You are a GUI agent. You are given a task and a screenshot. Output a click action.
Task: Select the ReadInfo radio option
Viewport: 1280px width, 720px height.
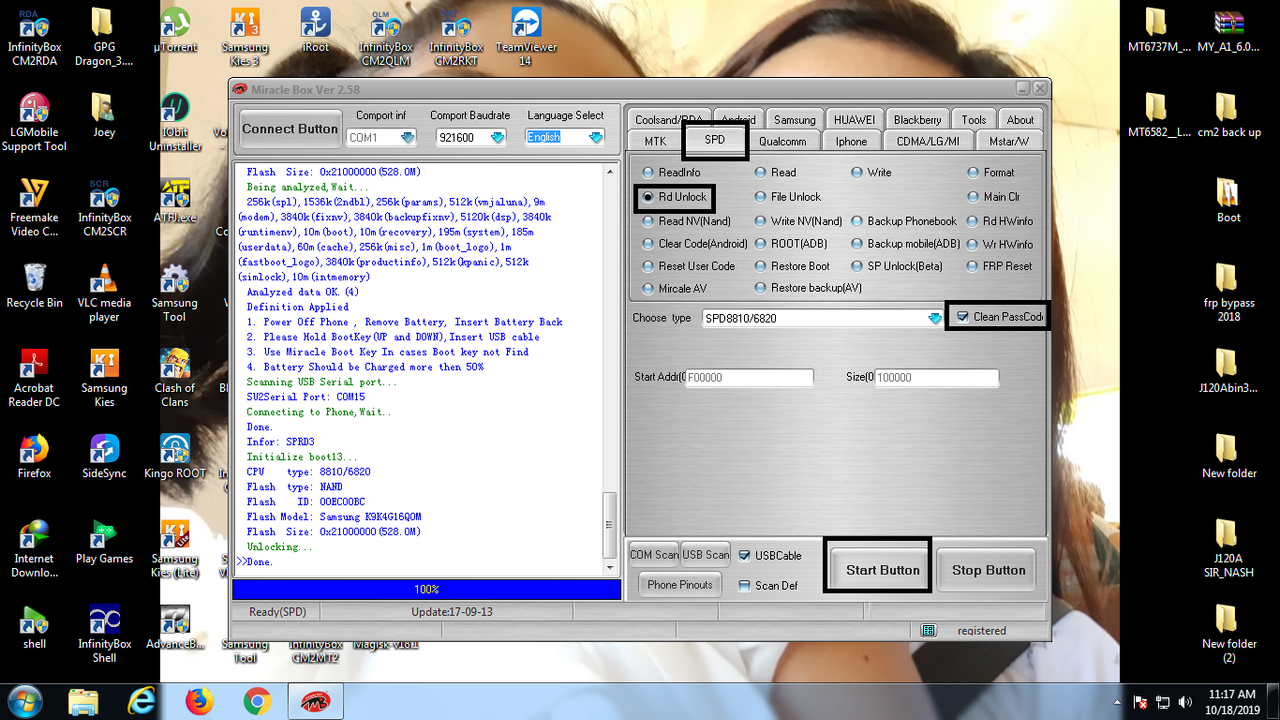coord(671,173)
